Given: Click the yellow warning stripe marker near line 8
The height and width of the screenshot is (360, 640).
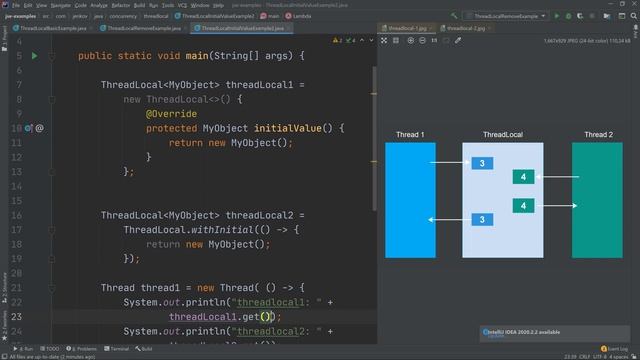Looking at the screenshot, I should pyautogui.click(x=373, y=94).
